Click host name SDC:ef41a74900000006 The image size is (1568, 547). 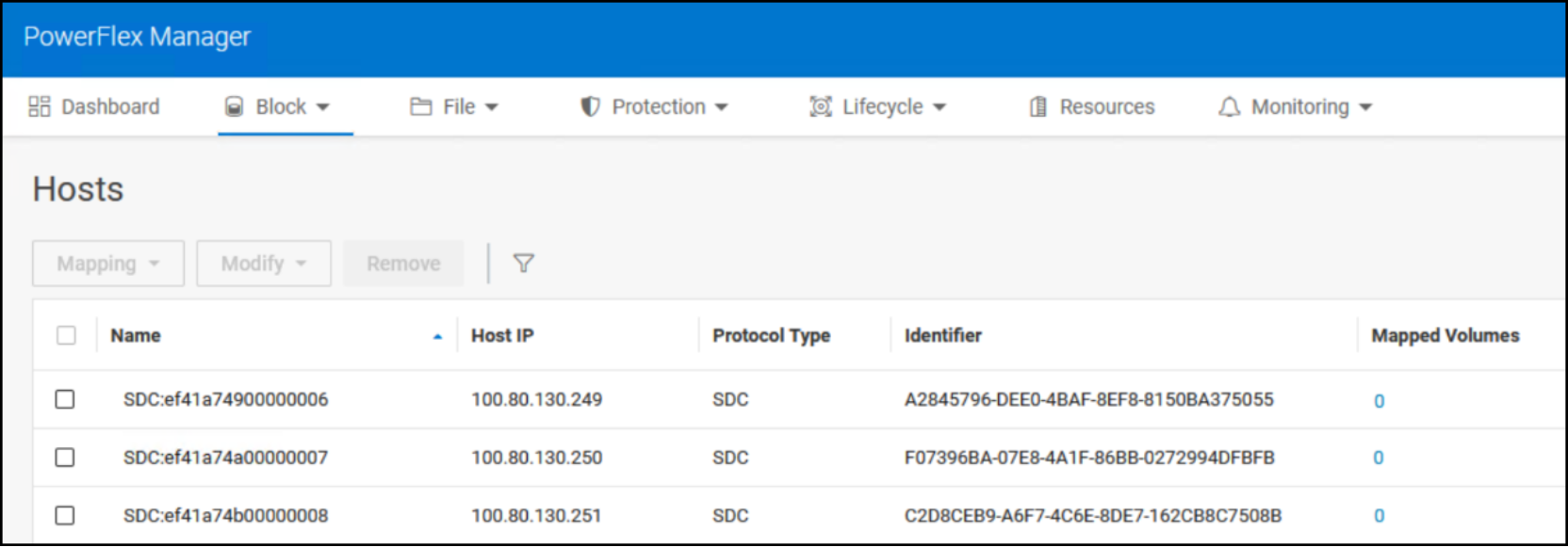tap(226, 399)
